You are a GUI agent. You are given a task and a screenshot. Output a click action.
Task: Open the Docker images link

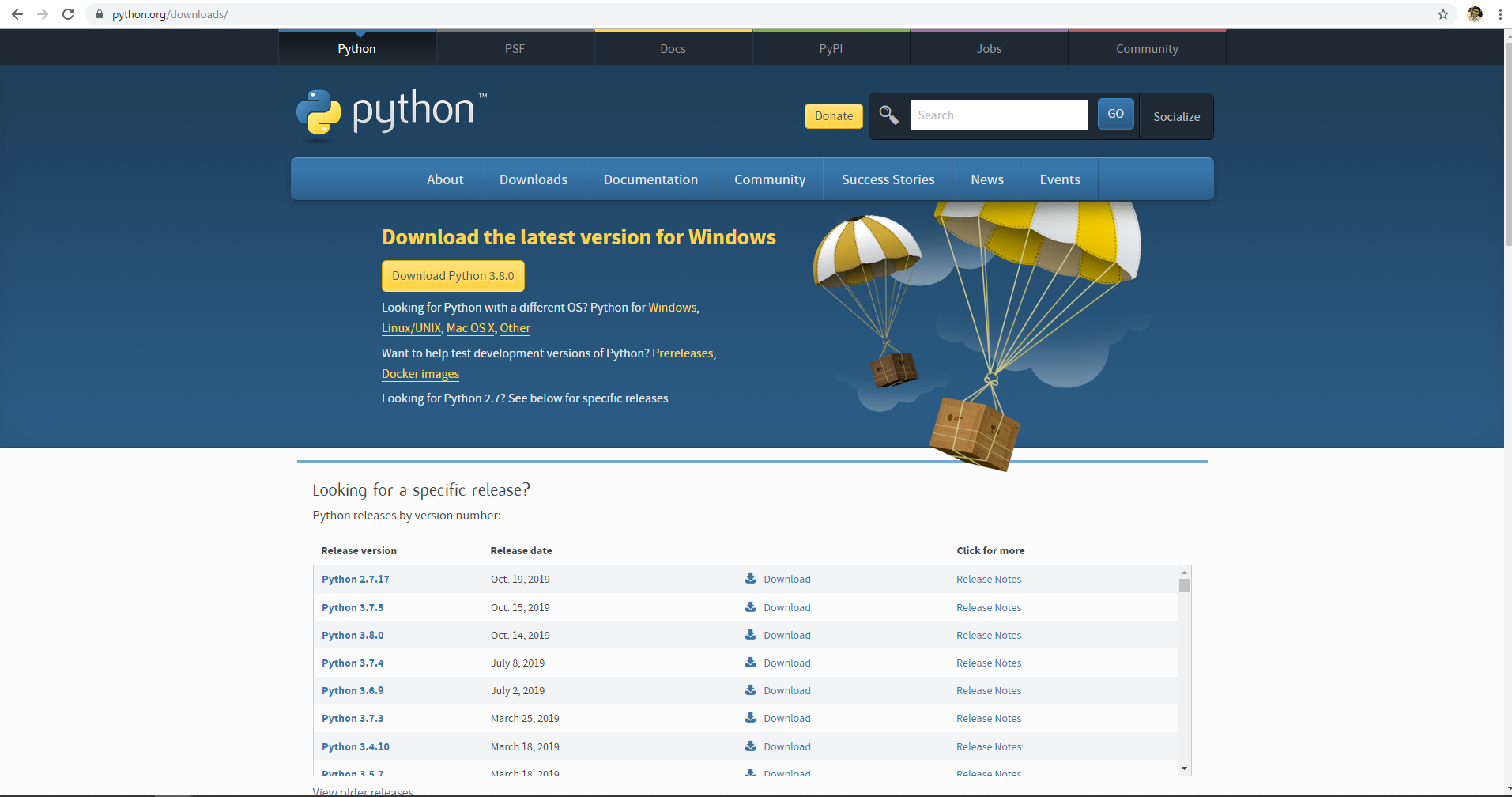tap(420, 374)
